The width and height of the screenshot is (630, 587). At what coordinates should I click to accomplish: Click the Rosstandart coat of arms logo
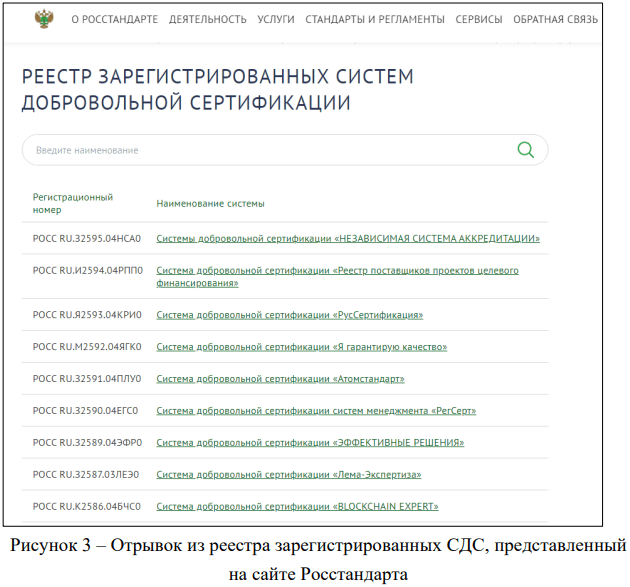pyautogui.click(x=44, y=18)
